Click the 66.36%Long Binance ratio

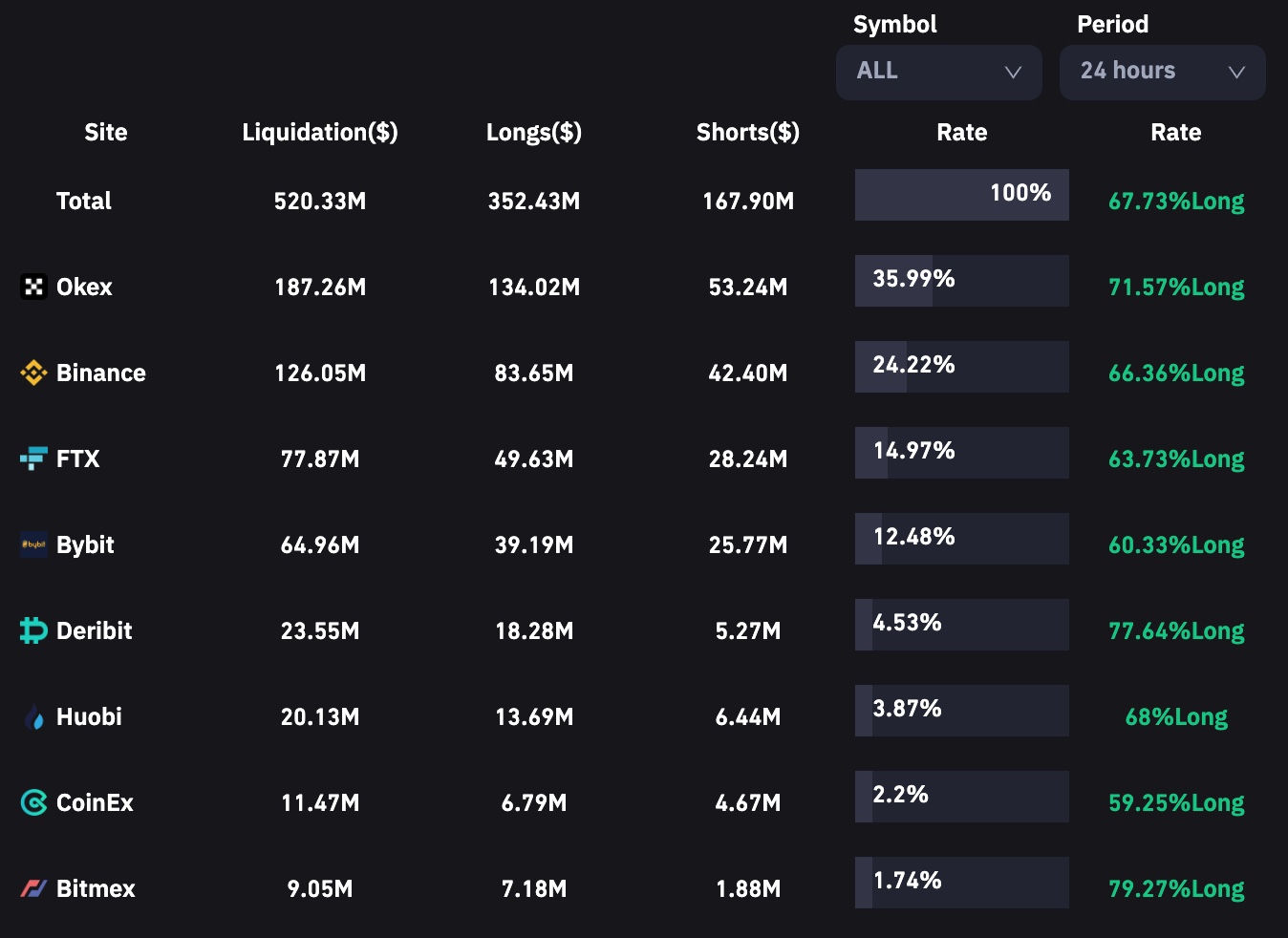[1176, 373]
